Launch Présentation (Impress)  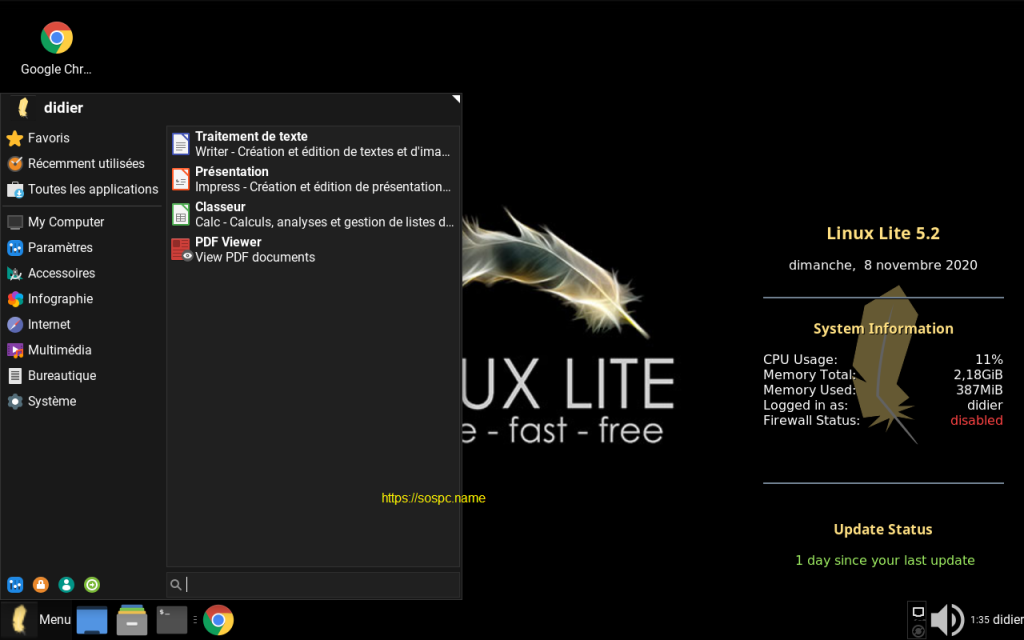point(313,179)
